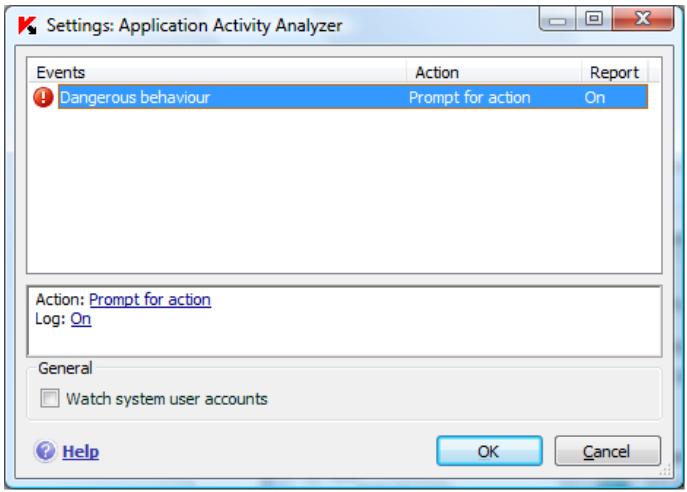Viewport: 687px width, 492px height.
Task: Click the Report column header
Action: (614, 72)
